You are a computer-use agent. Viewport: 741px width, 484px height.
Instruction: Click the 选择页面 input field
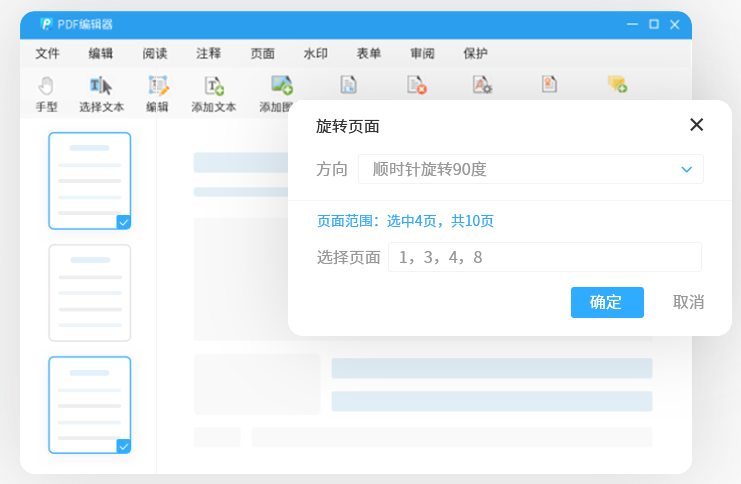[x=545, y=257]
